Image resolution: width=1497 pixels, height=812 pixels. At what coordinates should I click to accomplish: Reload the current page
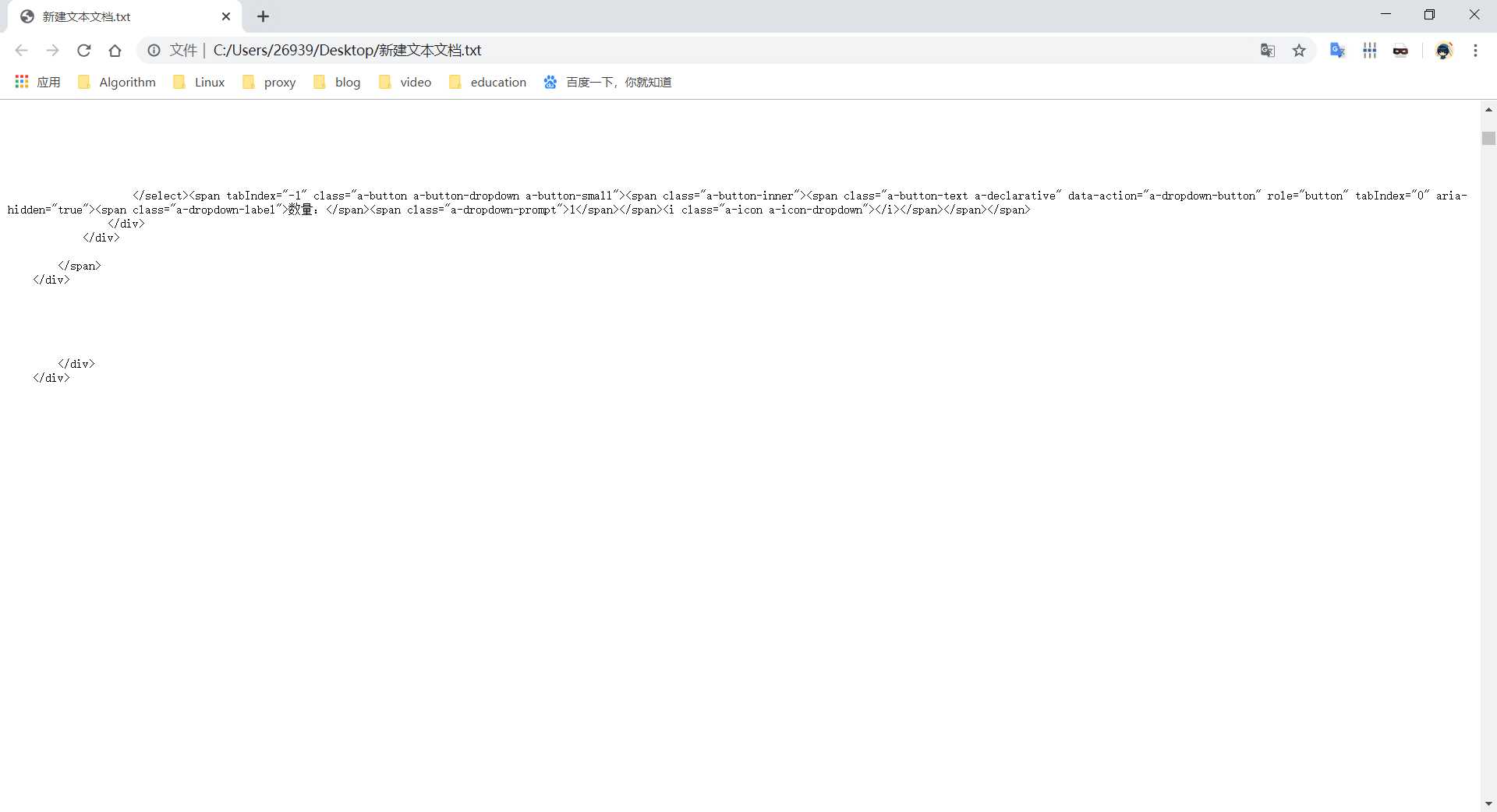[83, 51]
